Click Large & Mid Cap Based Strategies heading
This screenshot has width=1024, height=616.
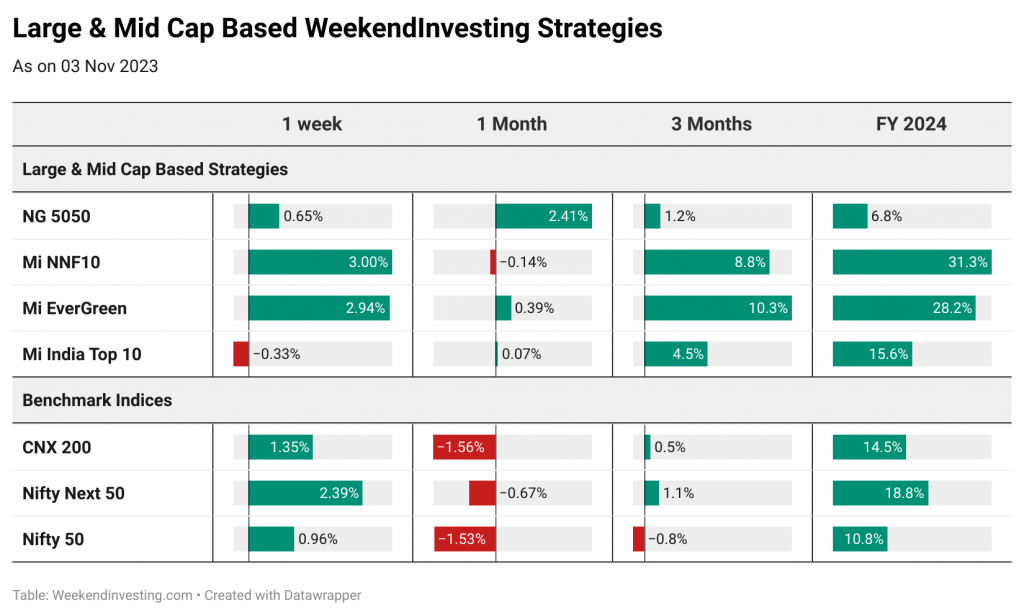click(x=155, y=169)
